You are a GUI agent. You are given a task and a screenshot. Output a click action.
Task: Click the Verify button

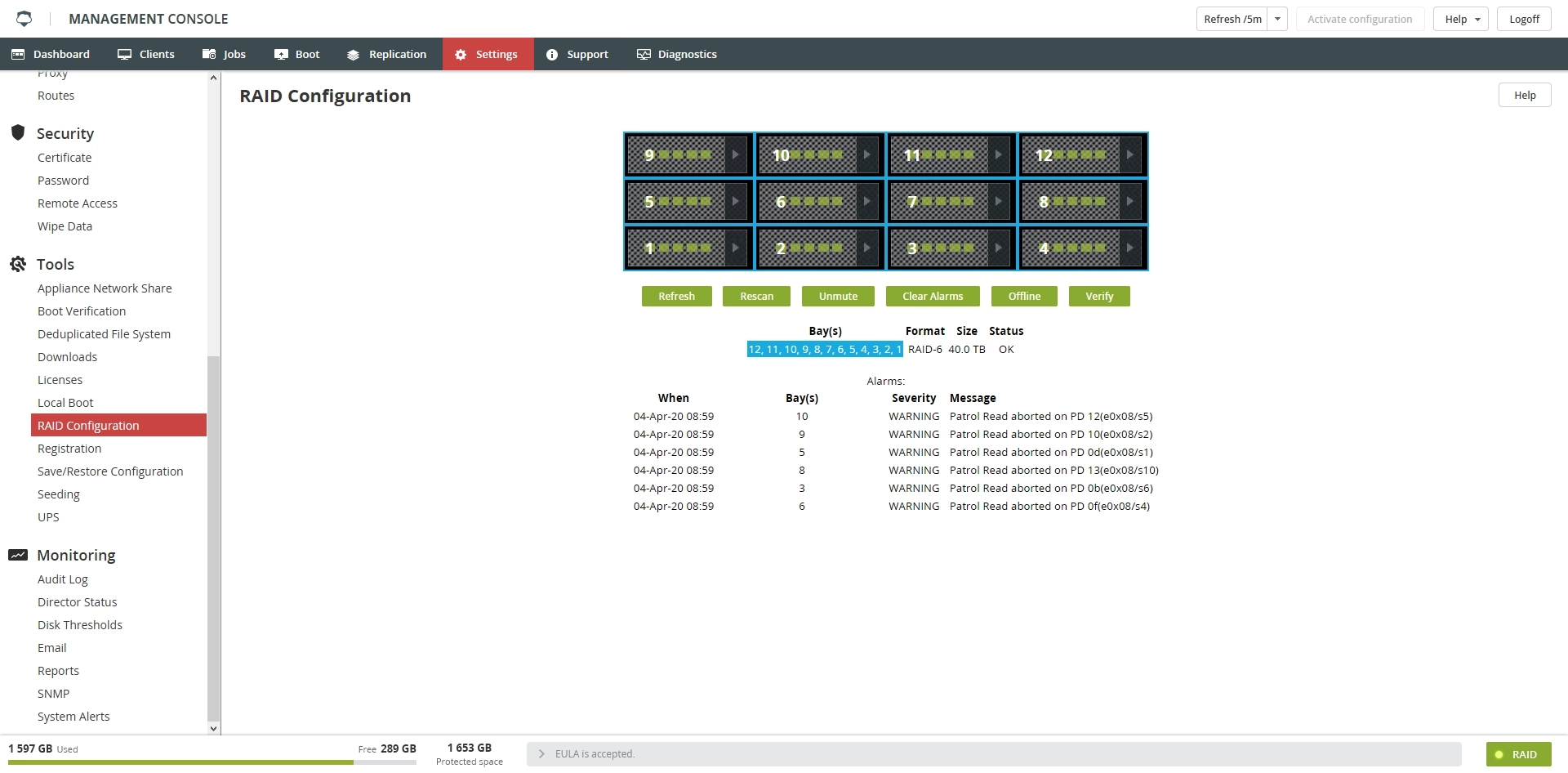coord(1099,296)
